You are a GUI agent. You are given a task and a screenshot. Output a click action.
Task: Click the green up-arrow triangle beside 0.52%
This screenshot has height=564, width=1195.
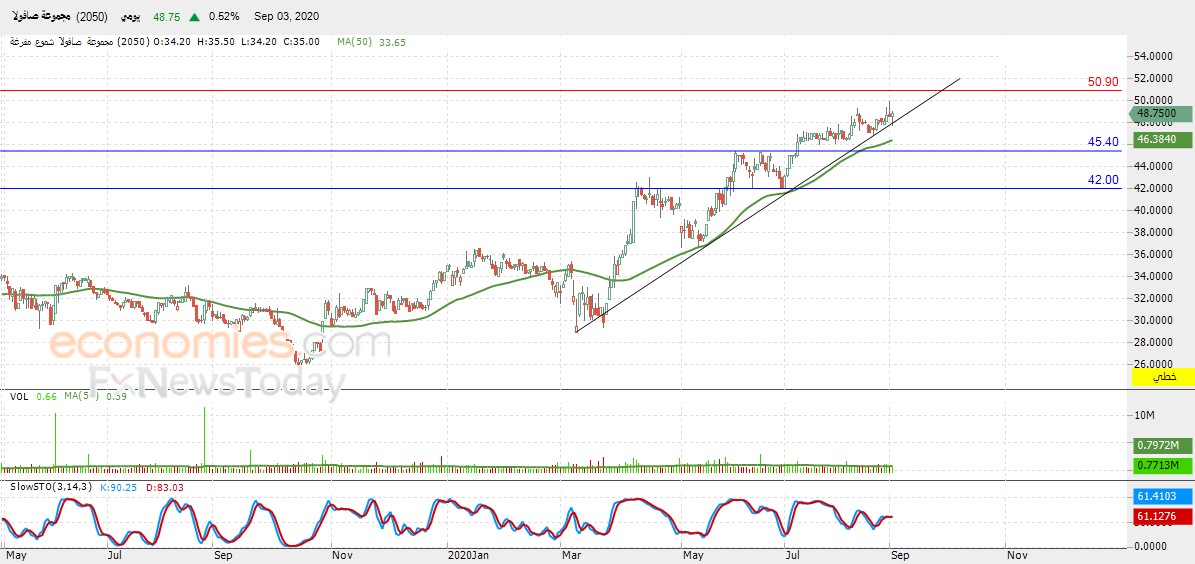coord(192,18)
